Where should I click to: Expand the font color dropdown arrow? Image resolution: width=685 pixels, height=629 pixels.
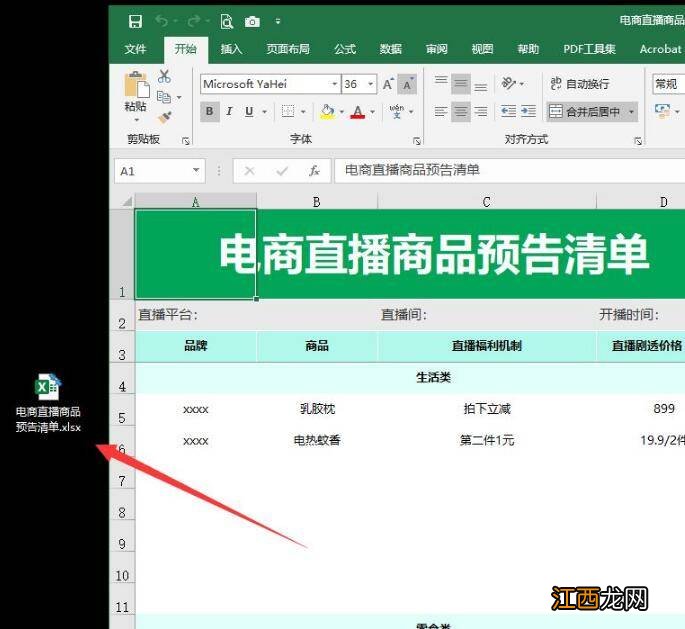click(x=373, y=112)
